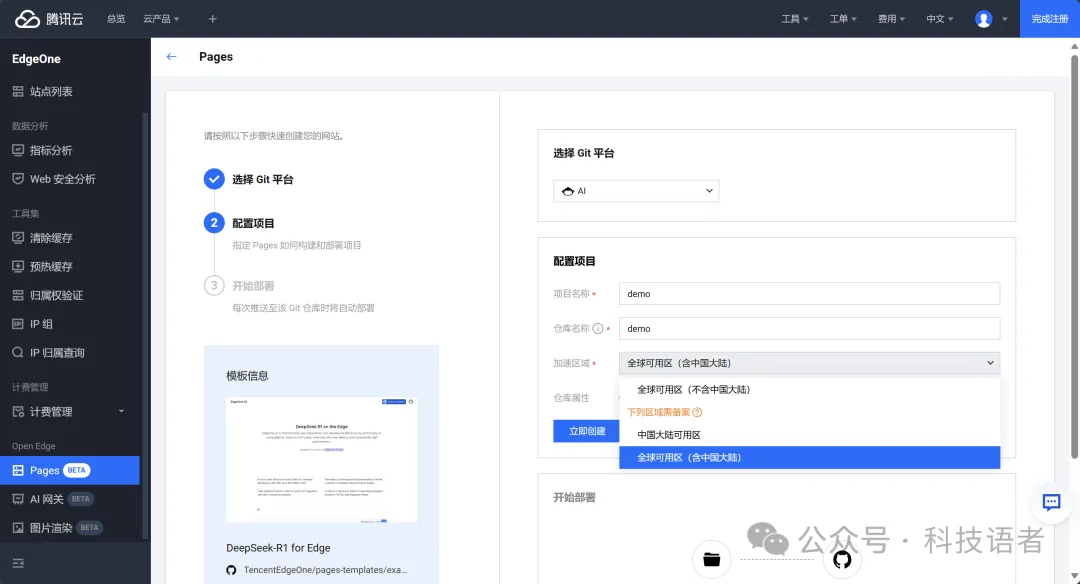Click the 指标分析 sidebar icon

point(18,150)
